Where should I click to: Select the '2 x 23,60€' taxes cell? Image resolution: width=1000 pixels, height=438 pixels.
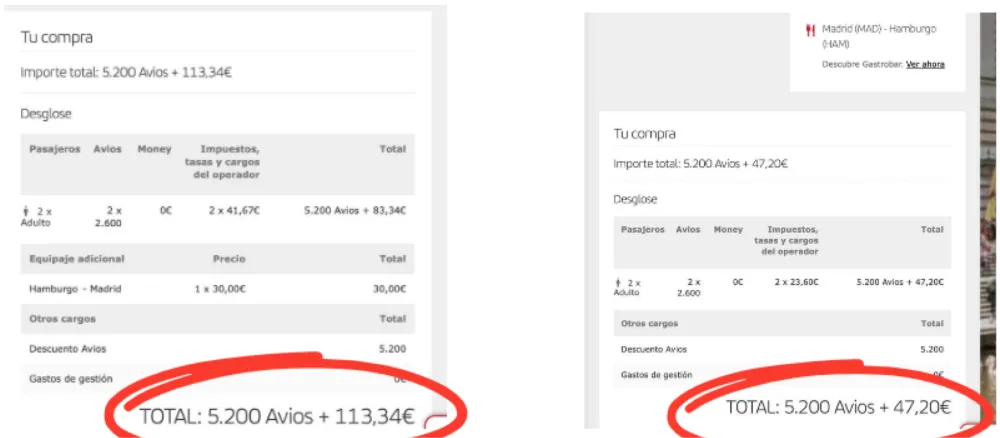click(797, 282)
